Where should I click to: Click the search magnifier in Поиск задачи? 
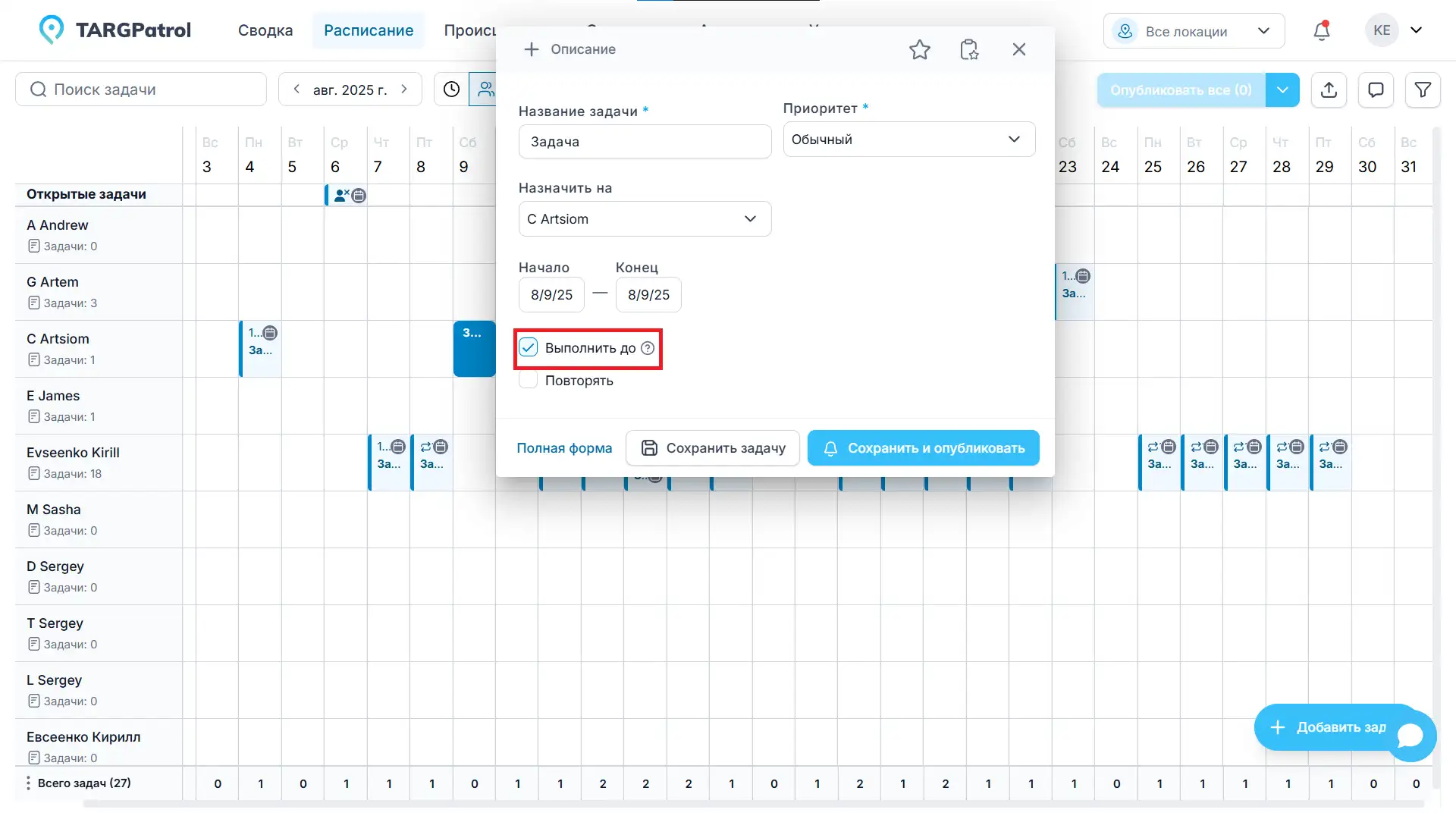(38, 89)
